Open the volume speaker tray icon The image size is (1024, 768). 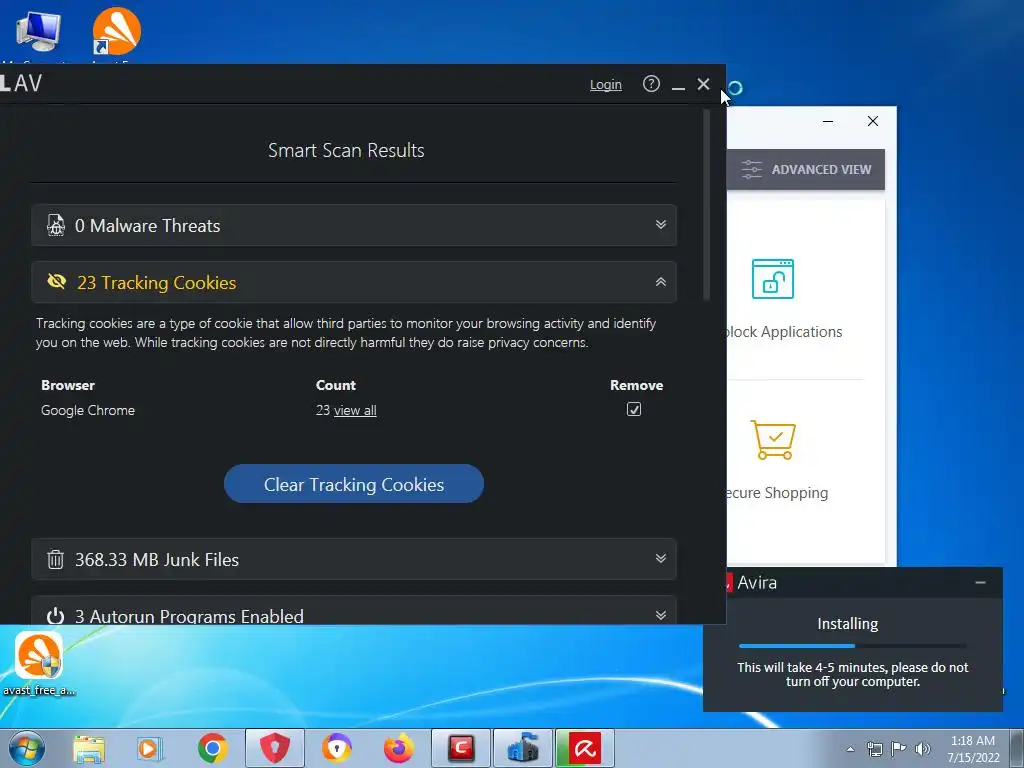pyautogui.click(x=923, y=749)
